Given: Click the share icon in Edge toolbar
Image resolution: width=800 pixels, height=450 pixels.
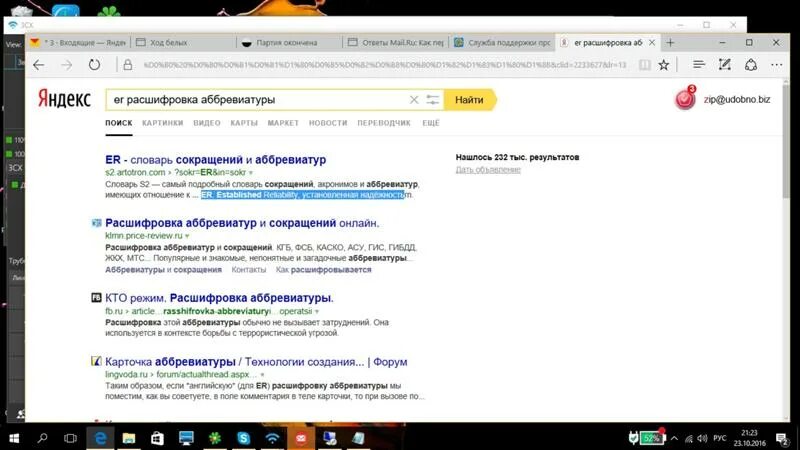Looking at the screenshot, I should pyautogui.click(x=751, y=64).
